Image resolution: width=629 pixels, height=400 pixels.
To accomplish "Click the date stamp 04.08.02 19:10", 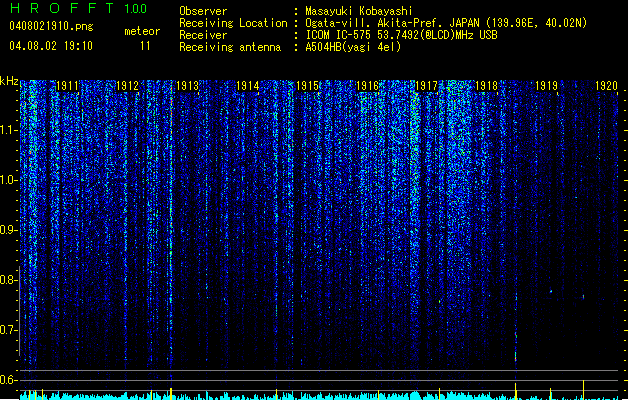I will [51, 46].
